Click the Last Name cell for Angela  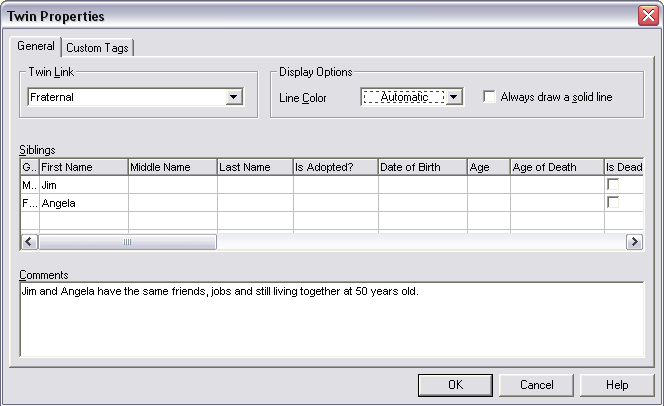click(255, 203)
